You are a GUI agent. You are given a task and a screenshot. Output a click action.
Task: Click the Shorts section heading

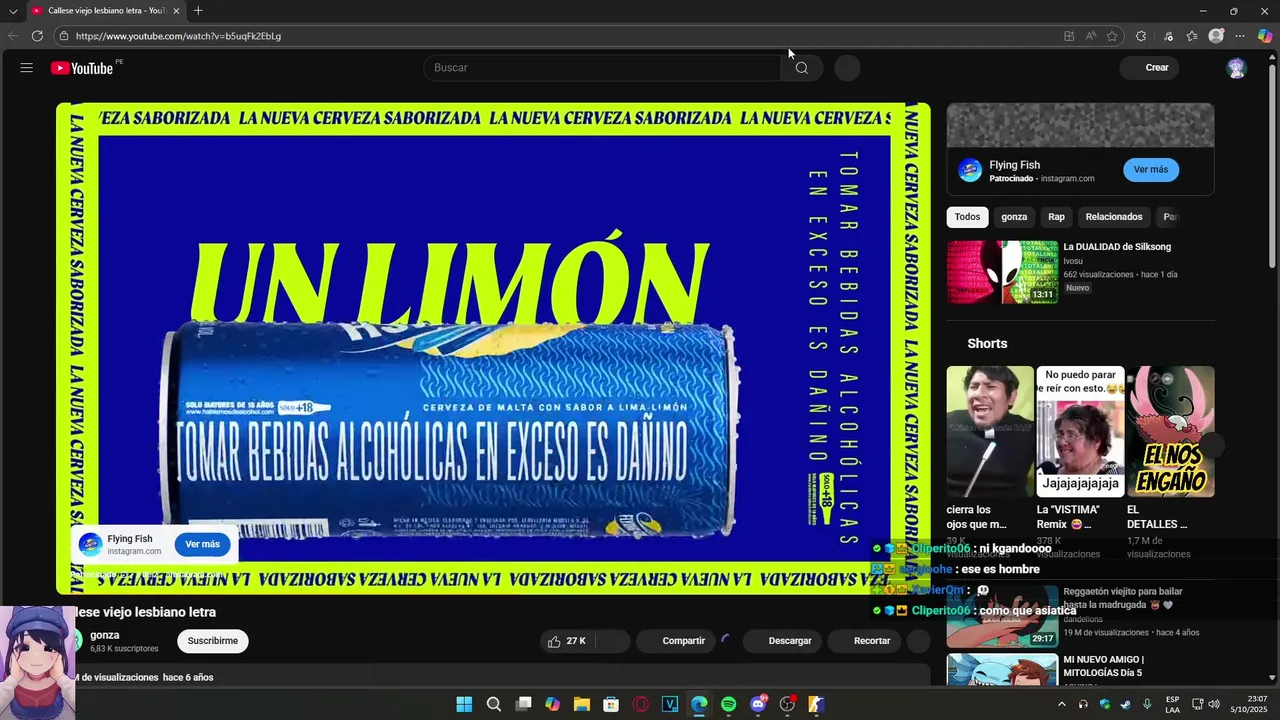tap(987, 343)
